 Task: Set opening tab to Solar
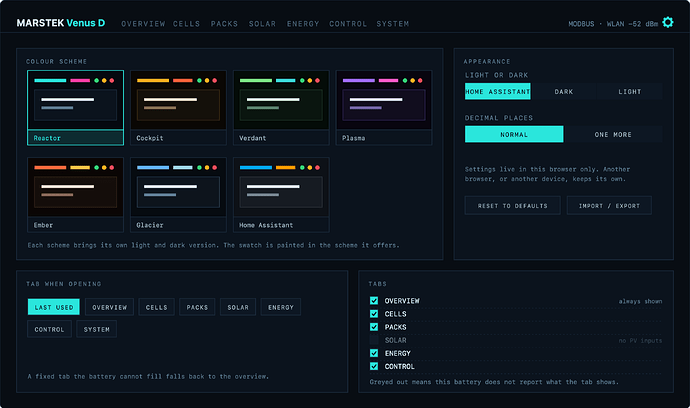pyautogui.click(x=238, y=307)
